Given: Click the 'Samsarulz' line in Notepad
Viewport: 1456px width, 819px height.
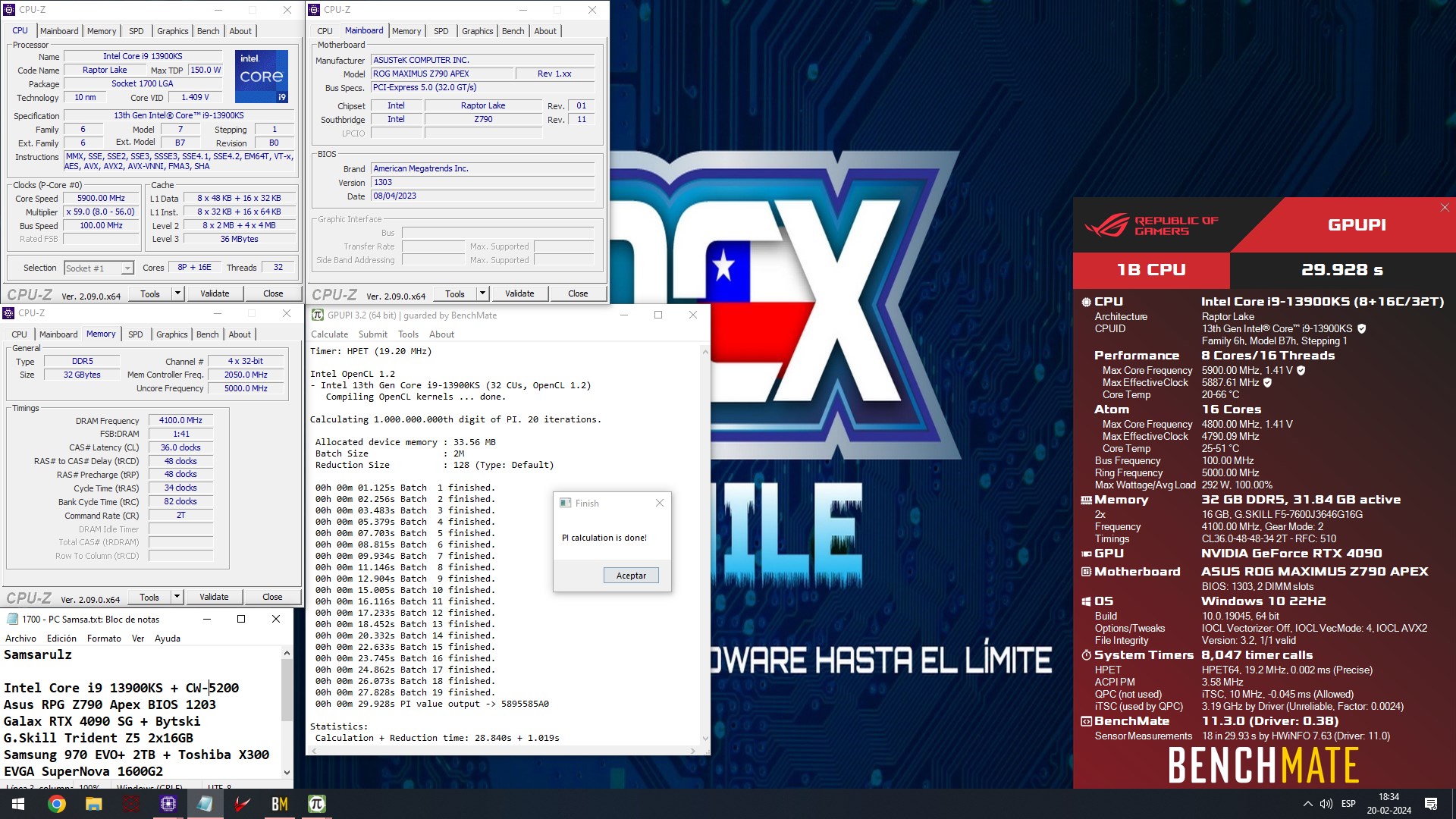Looking at the screenshot, I should pos(38,654).
